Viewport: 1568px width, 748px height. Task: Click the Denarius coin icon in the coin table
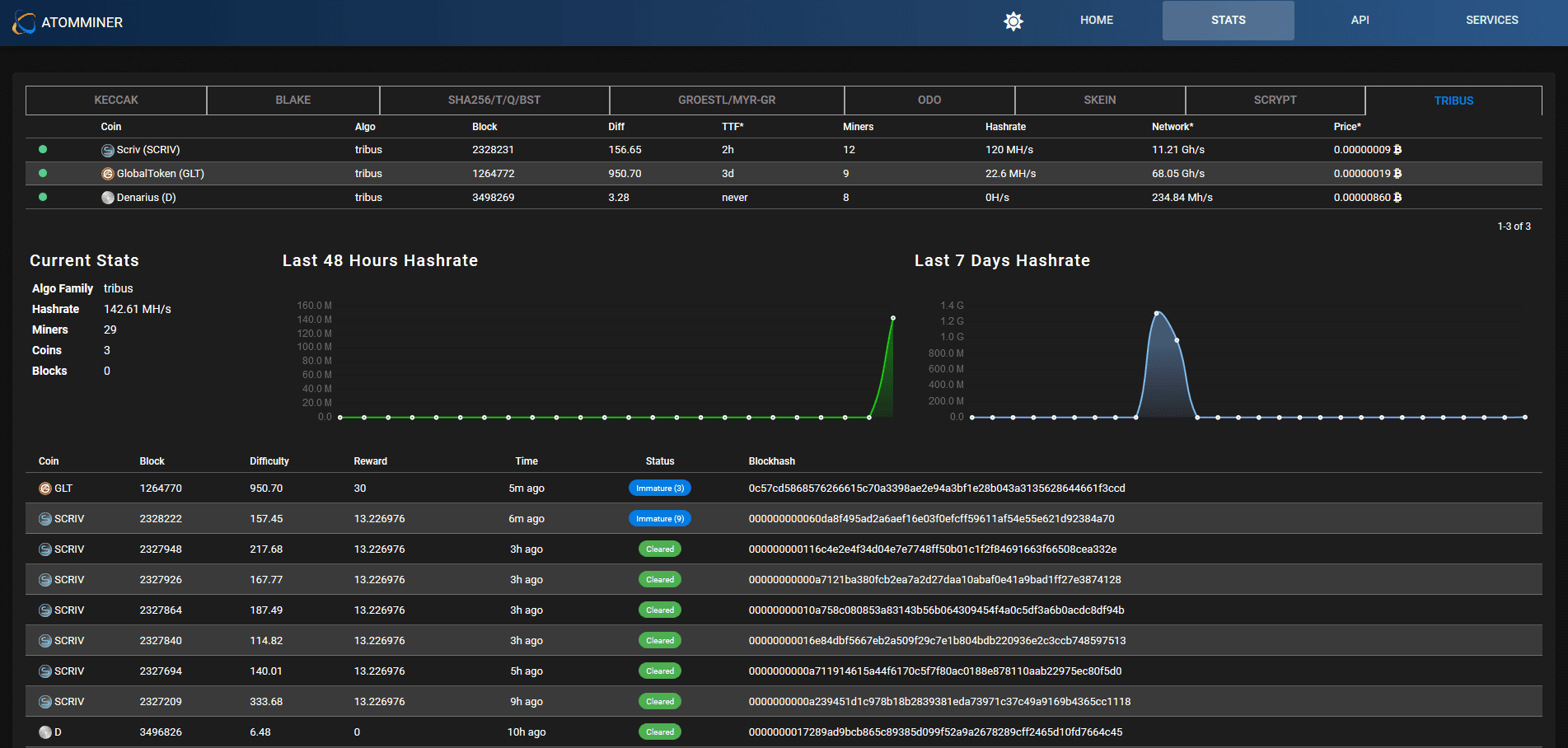pos(108,198)
